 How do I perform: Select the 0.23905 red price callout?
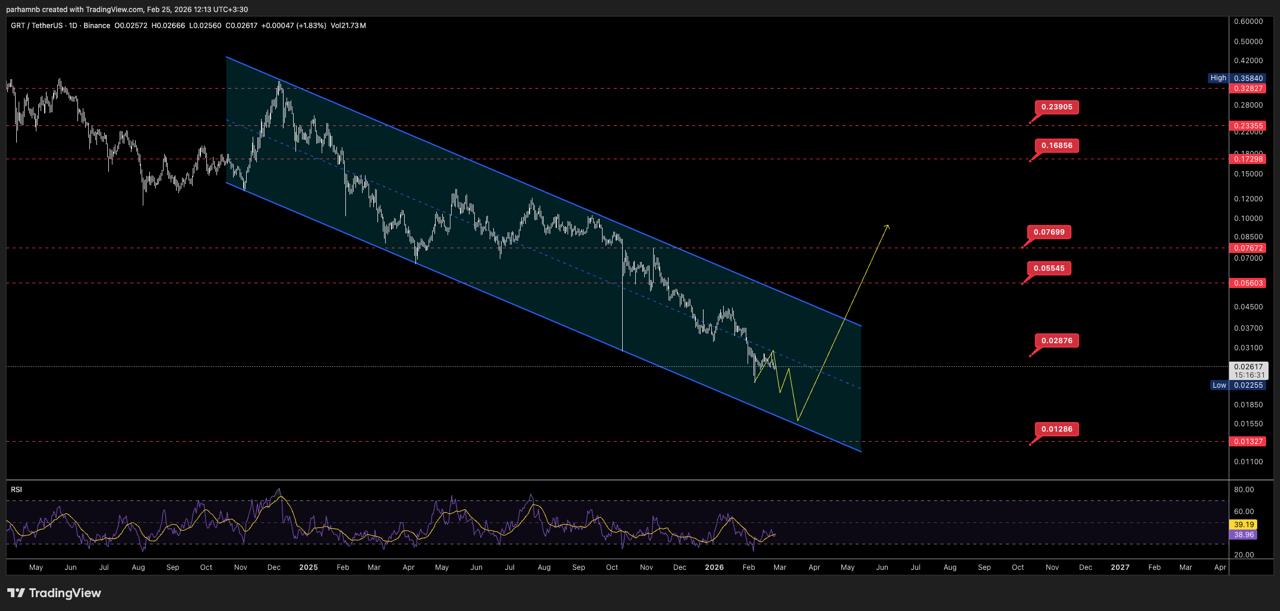[x=1058, y=107]
